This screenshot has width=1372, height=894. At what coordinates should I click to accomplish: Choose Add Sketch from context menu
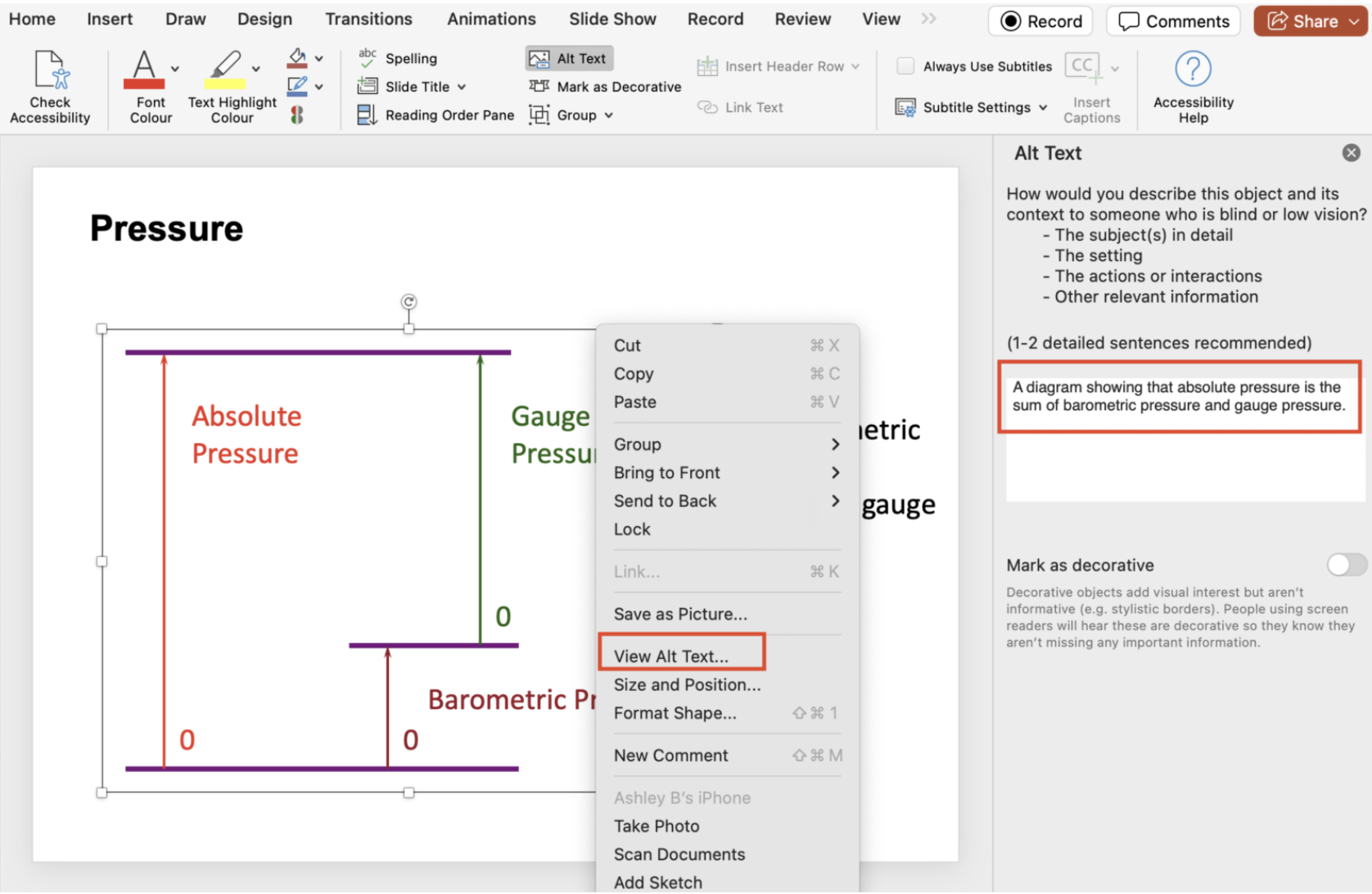pyautogui.click(x=727, y=882)
